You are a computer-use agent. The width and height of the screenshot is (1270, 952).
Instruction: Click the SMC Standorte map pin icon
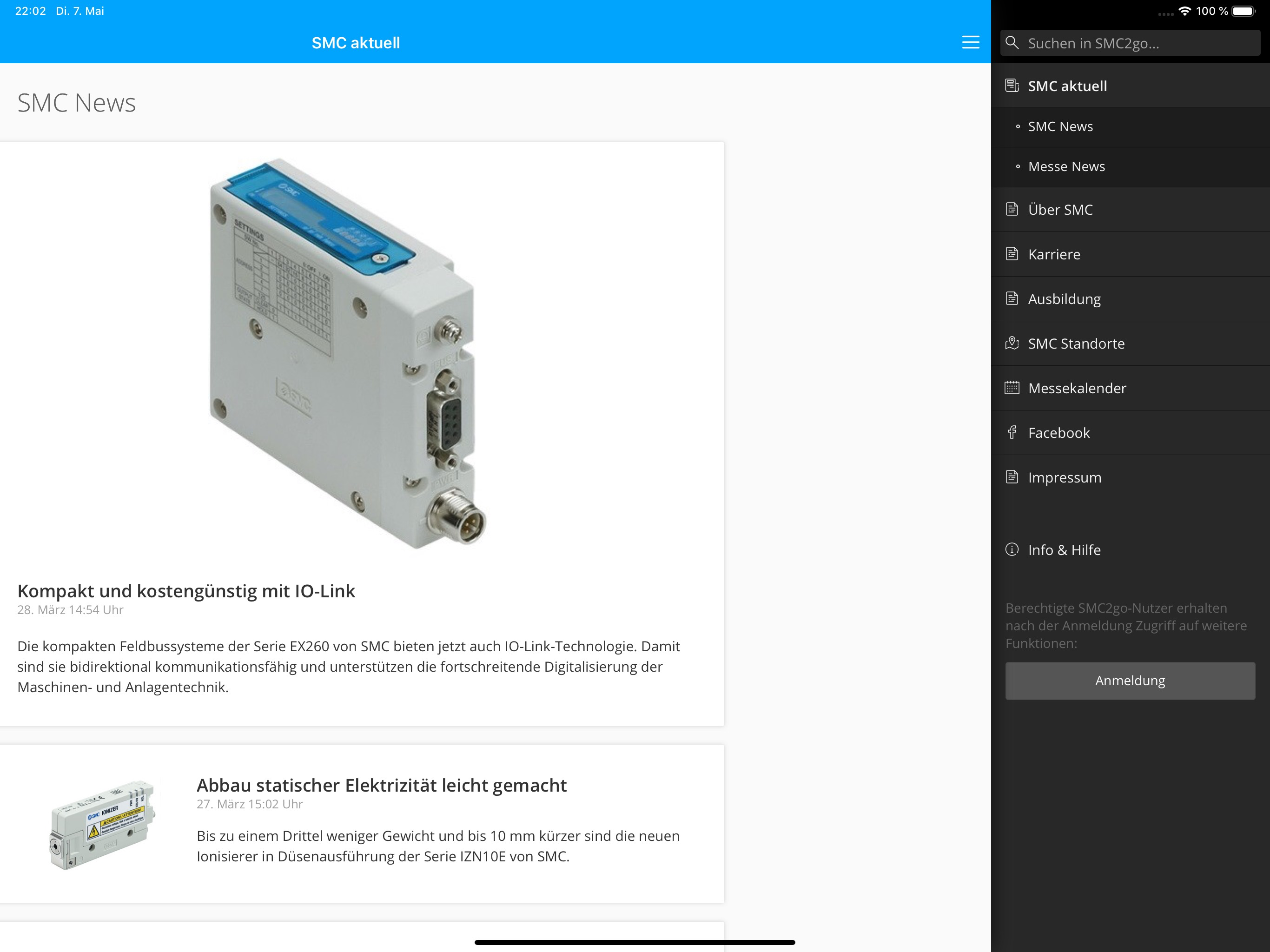[1012, 344]
